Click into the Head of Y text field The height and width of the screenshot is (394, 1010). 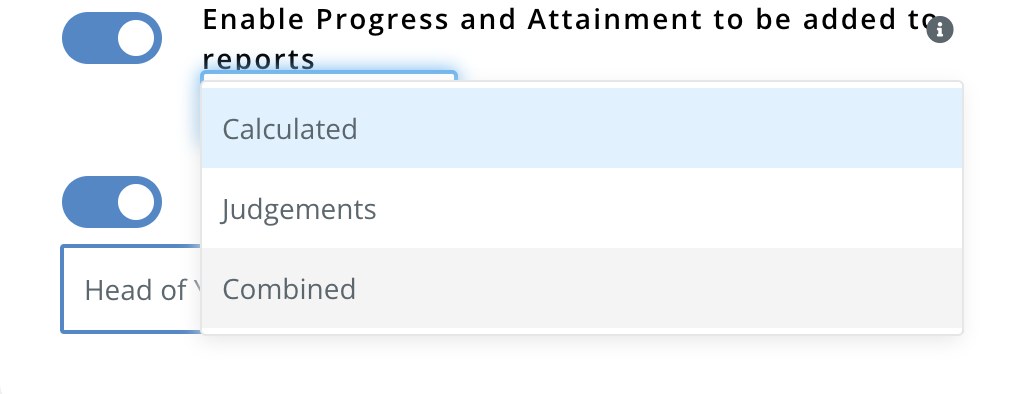coord(131,289)
